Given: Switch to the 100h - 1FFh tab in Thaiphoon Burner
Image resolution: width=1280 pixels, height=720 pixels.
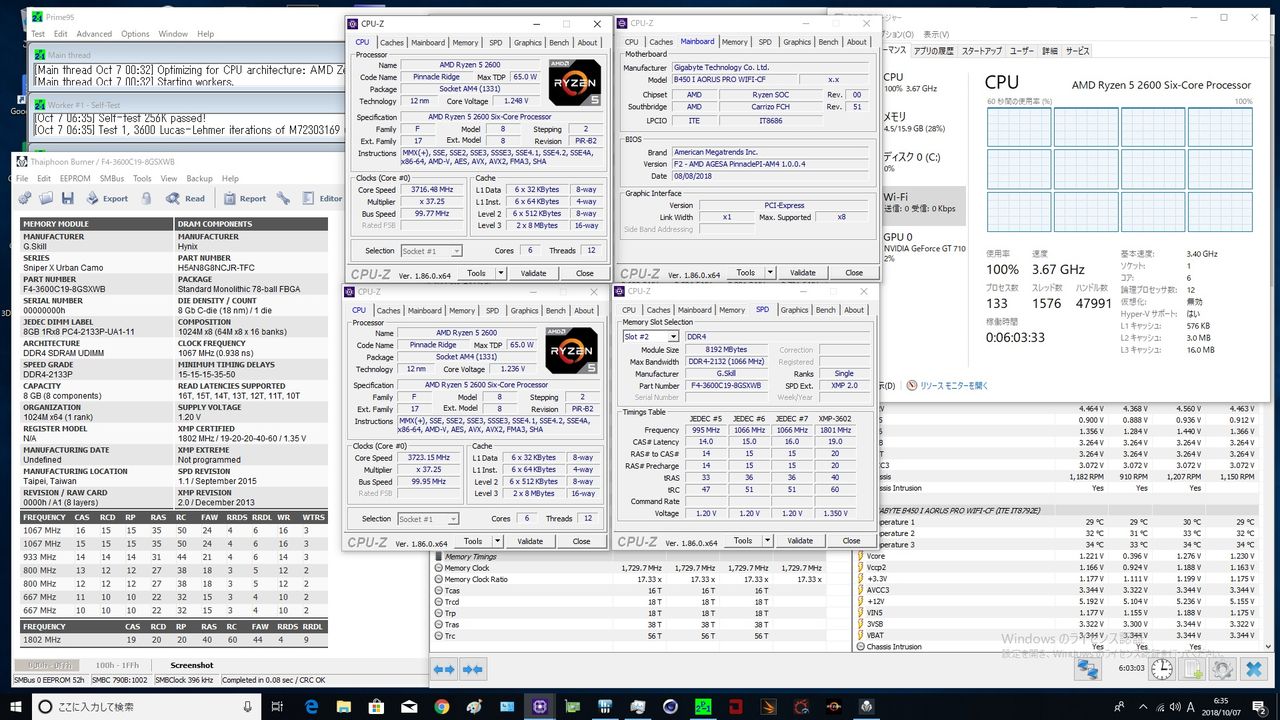Looking at the screenshot, I should pos(119,665).
